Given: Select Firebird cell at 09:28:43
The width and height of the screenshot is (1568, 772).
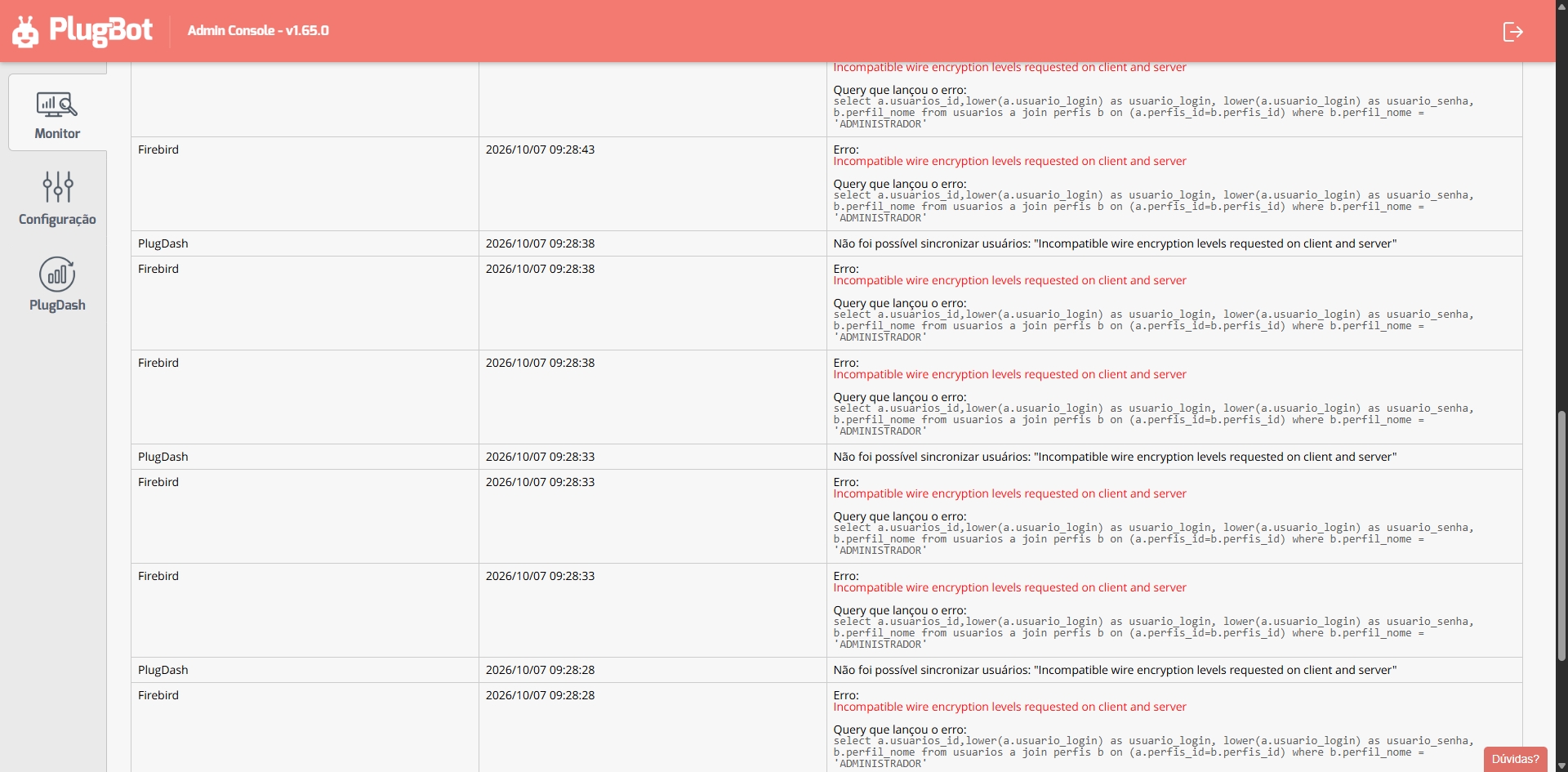Looking at the screenshot, I should 305,184.
